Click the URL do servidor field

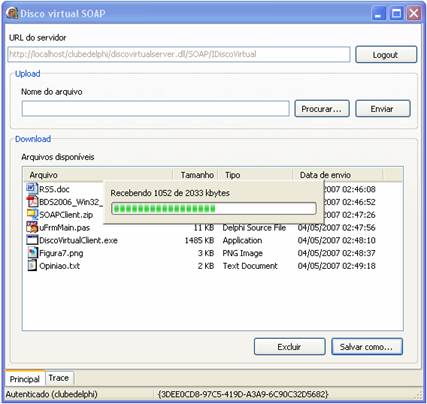point(179,54)
